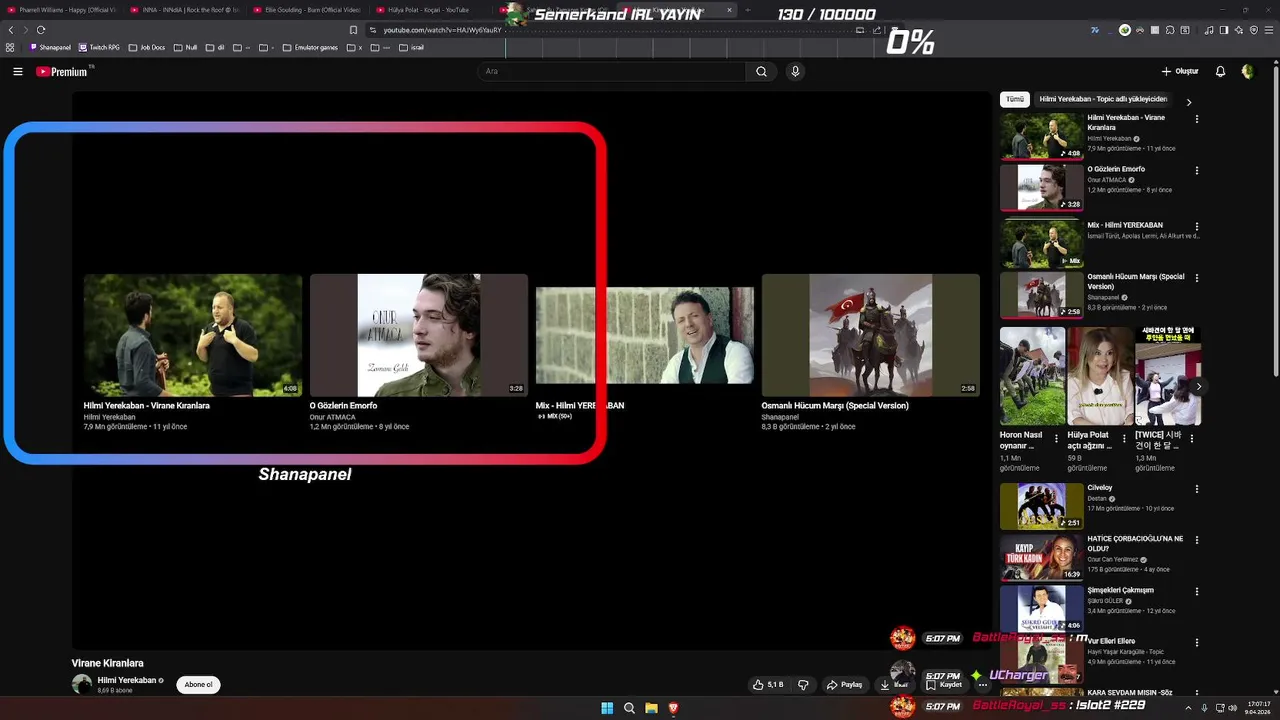Image resolution: width=1280 pixels, height=720 pixels.
Task: Open Windows taskbar search
Action: (x=629, y=708)
